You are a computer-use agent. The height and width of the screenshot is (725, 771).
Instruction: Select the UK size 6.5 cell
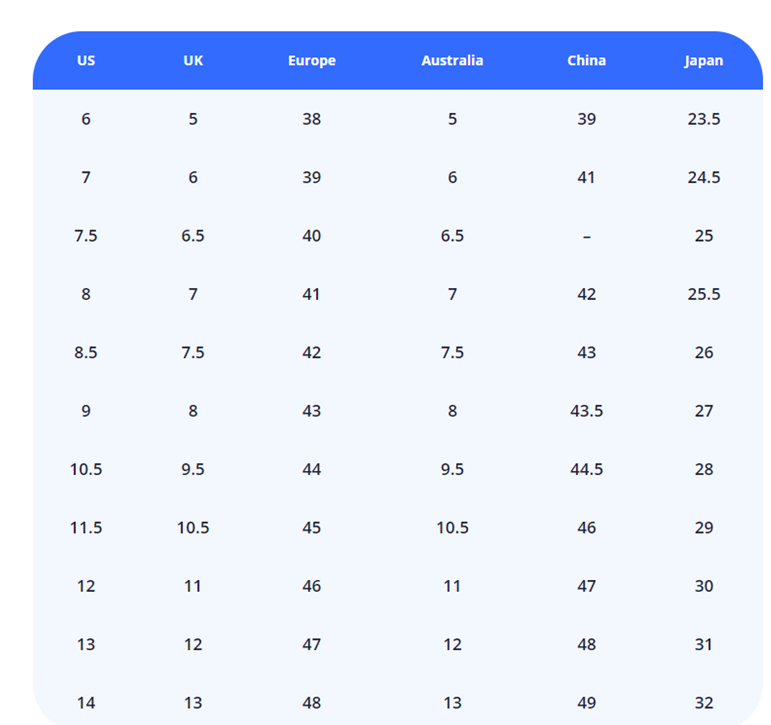point(193,236)
